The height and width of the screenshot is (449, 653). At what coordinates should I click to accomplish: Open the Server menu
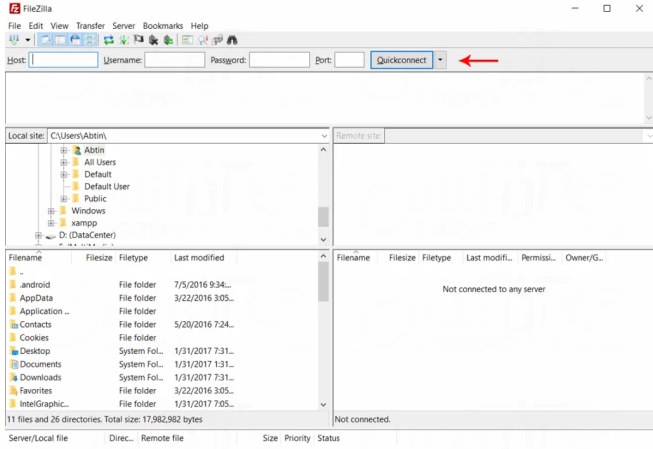click(124, 26)
